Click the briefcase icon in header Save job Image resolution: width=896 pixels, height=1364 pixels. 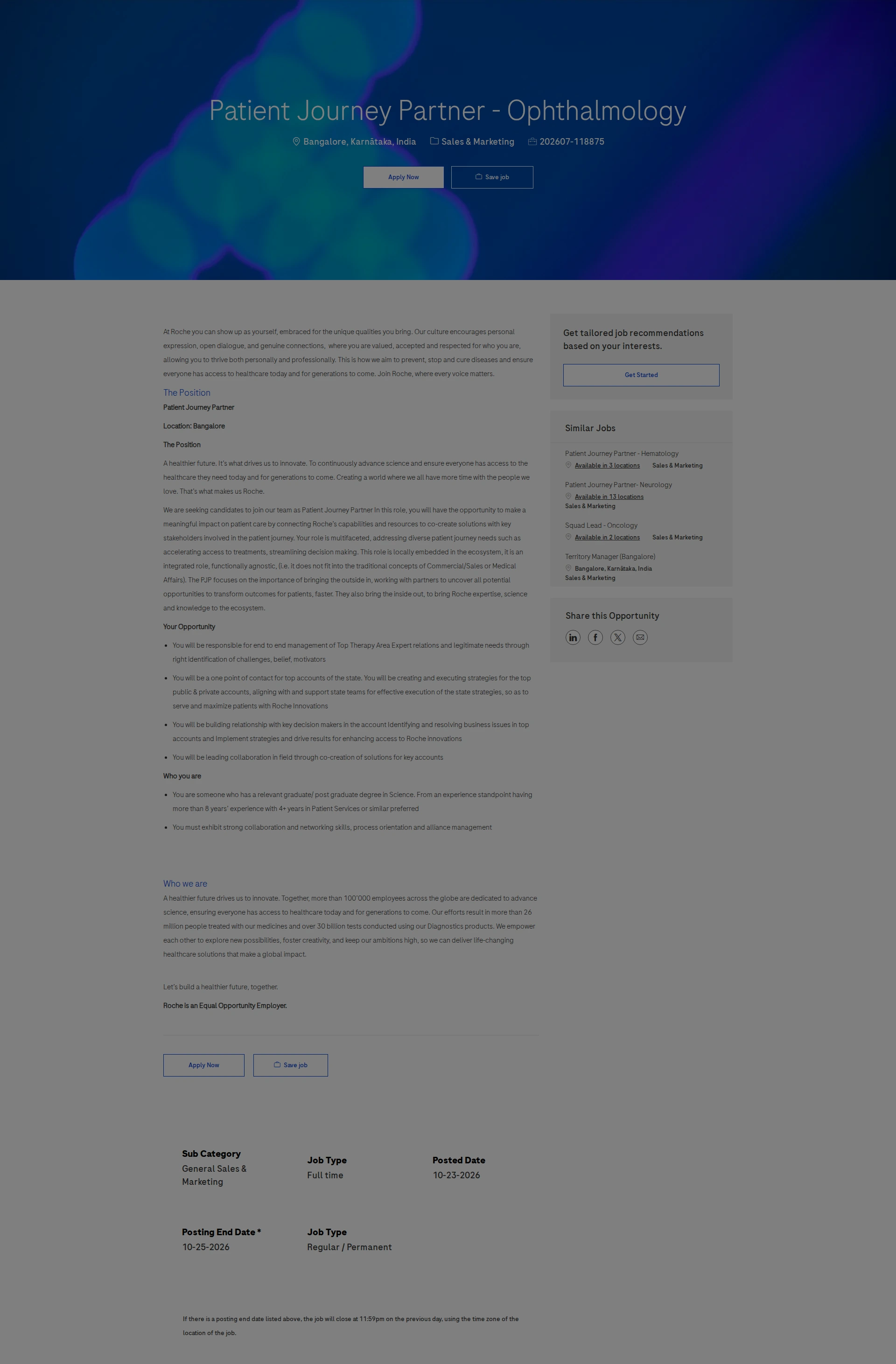coord(479,176)
